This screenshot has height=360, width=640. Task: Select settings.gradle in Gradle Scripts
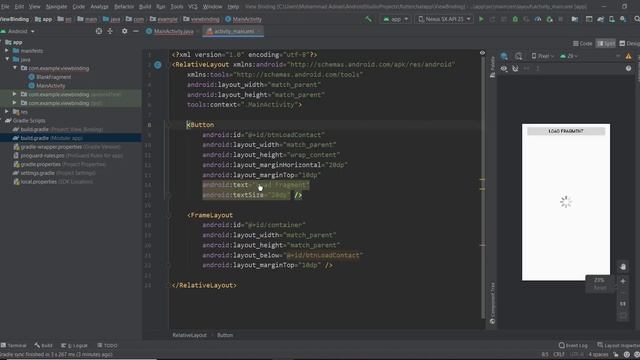click(54, 173)
